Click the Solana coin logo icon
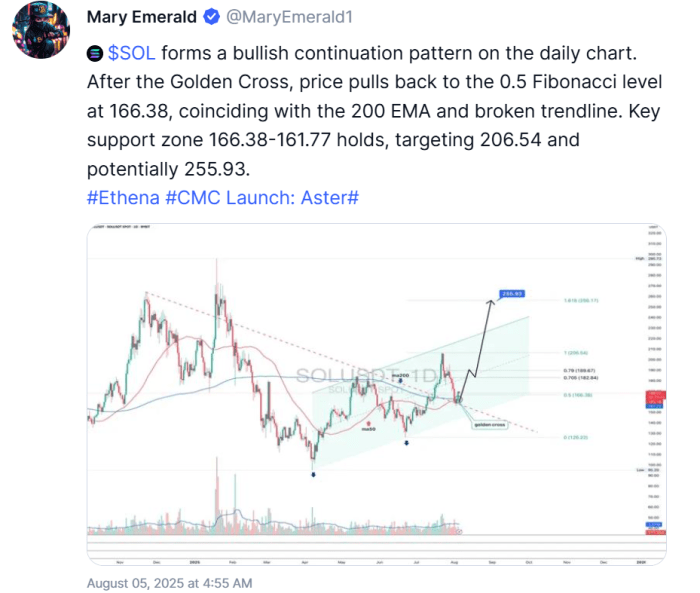This screenshot has height=593, width=700. (95, 54)
